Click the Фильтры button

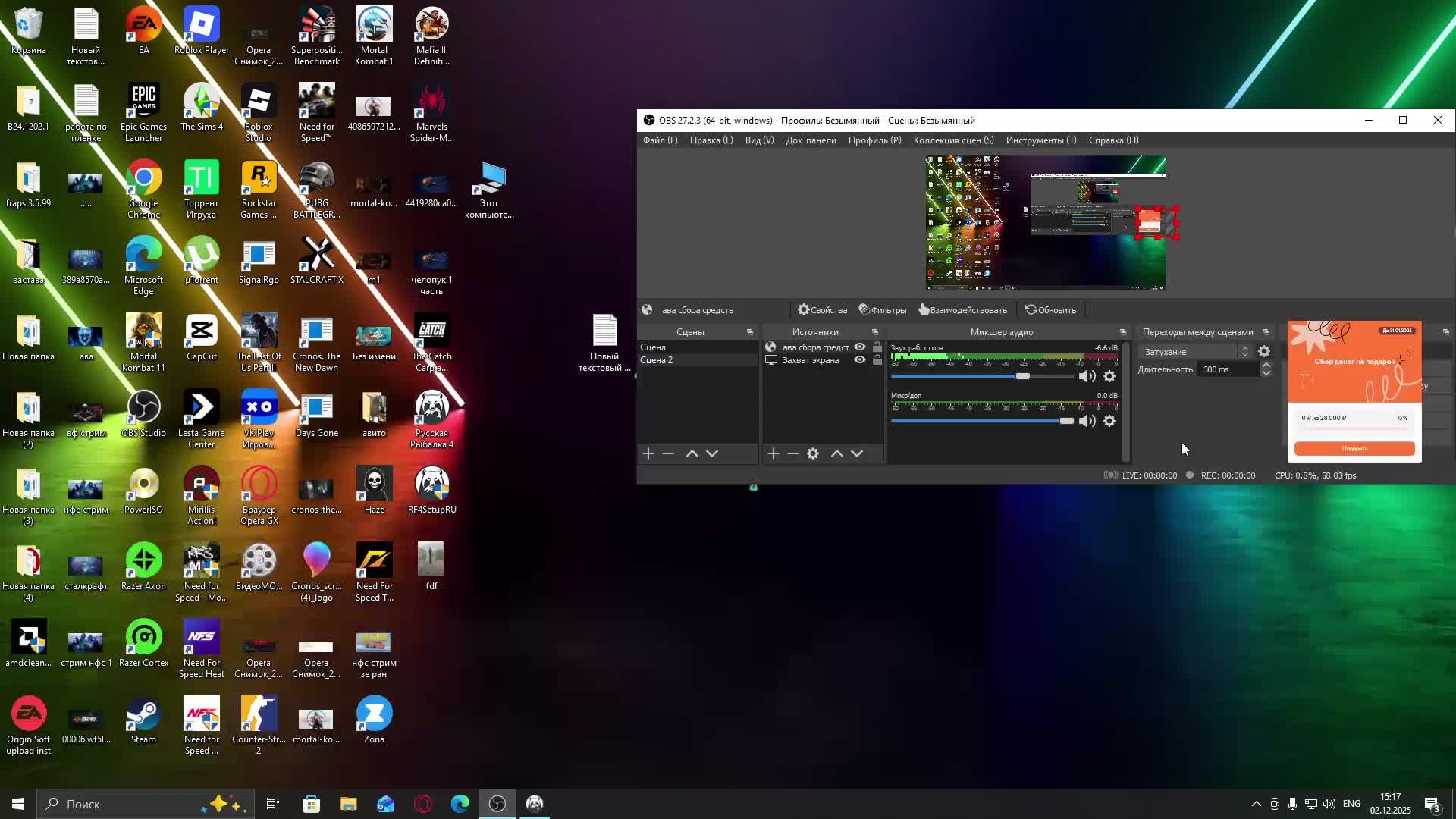point(882,310)
